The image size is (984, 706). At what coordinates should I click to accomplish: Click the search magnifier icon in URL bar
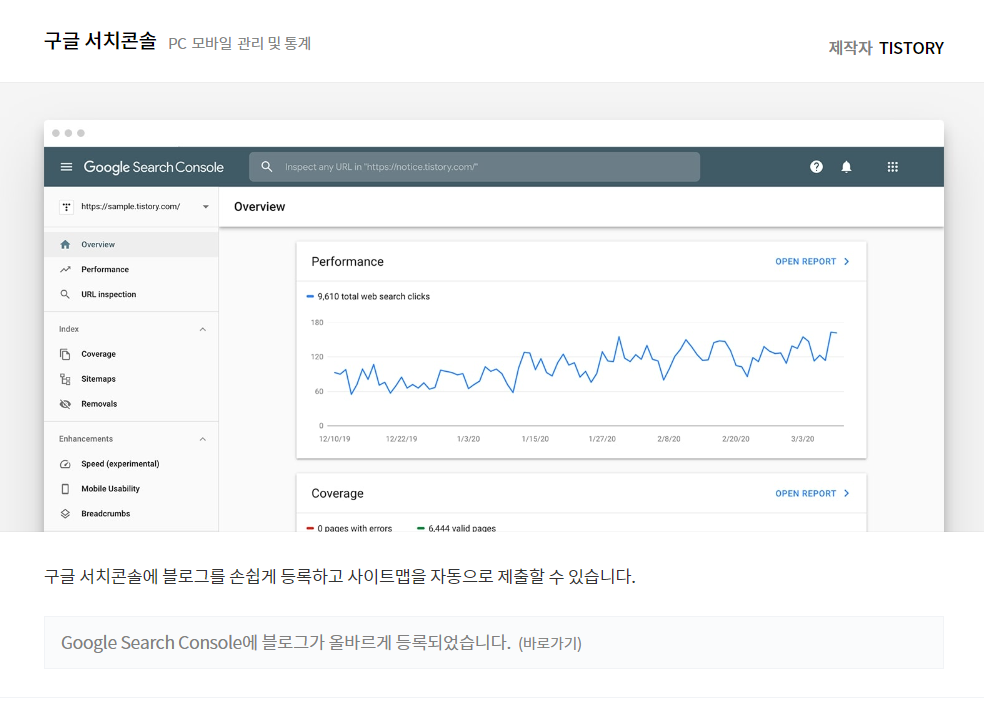pyautogui.click(x=267, y=166)
